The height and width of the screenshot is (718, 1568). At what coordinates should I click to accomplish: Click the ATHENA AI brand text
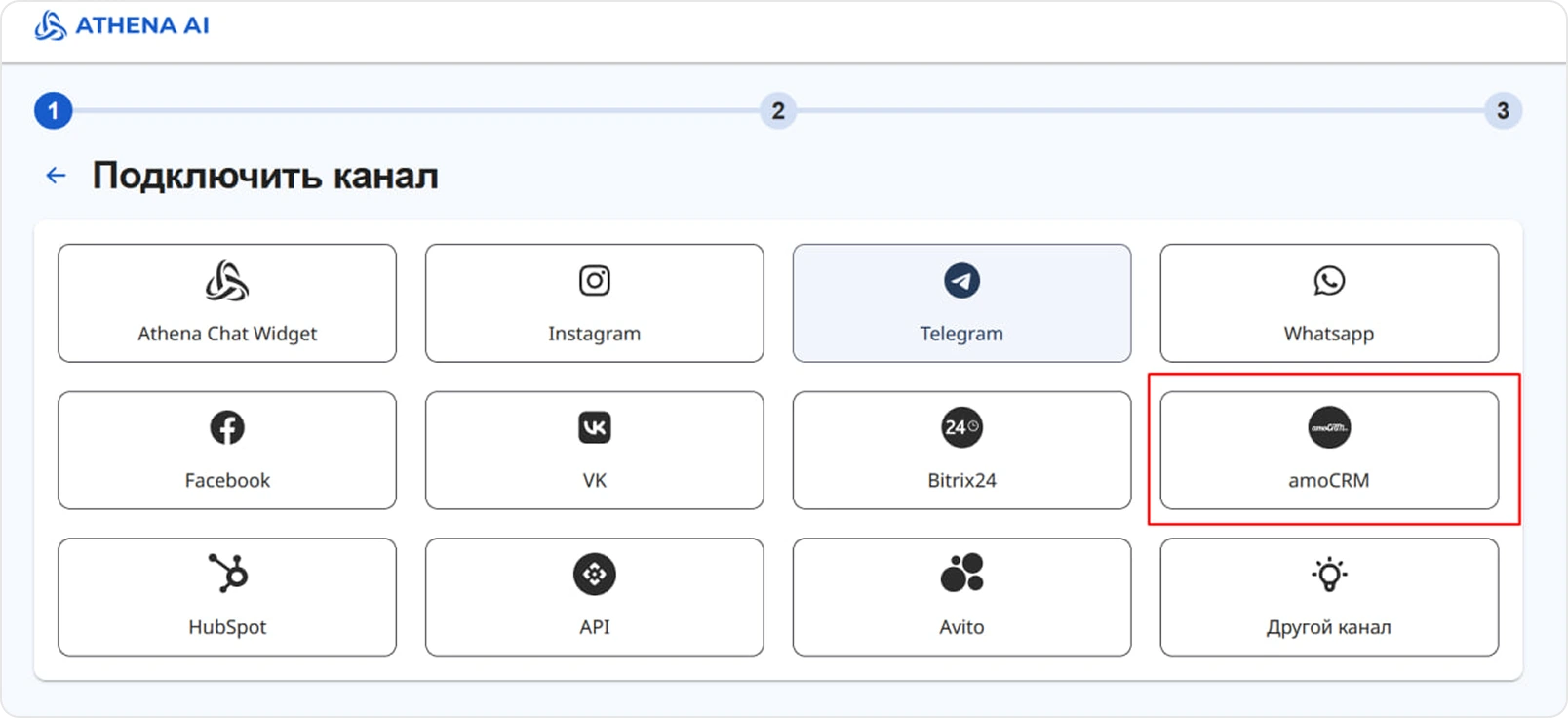click(142, 25)
